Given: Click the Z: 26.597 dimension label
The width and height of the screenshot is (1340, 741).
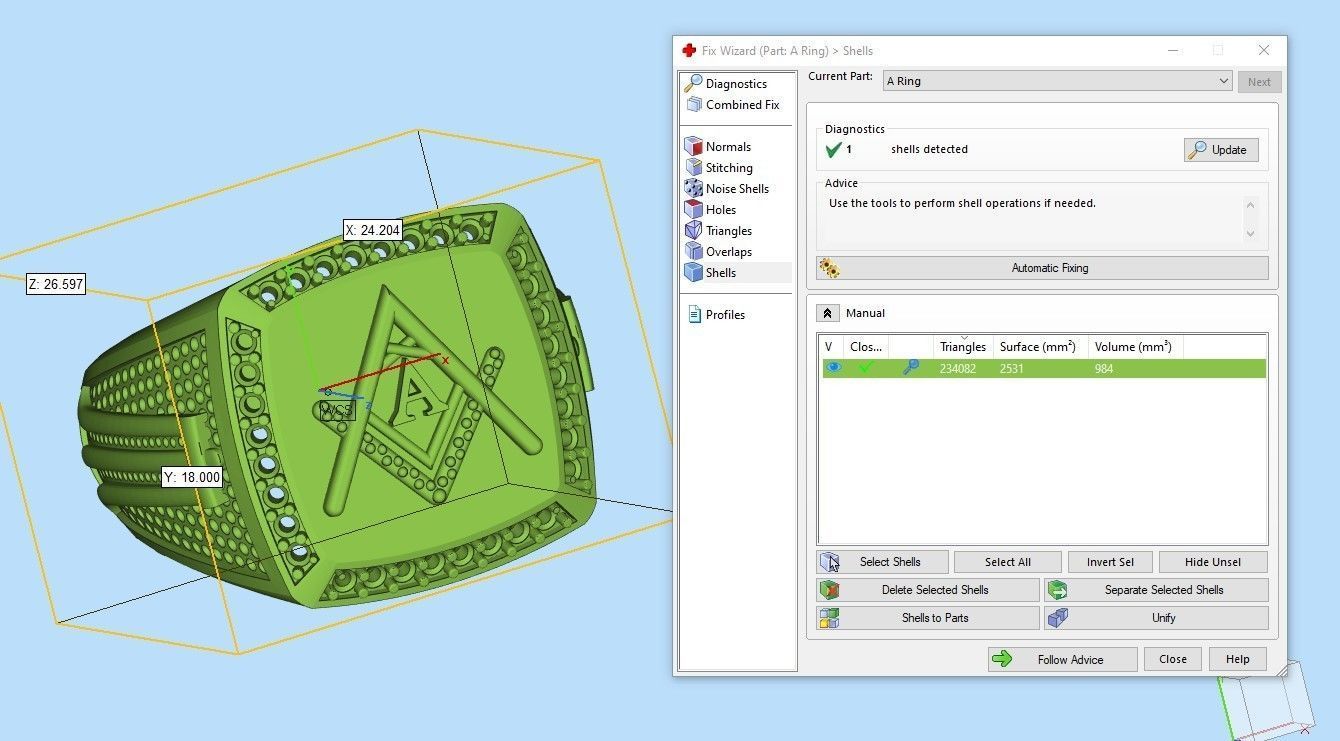Looking at the screenshot, I should point(56,284).
